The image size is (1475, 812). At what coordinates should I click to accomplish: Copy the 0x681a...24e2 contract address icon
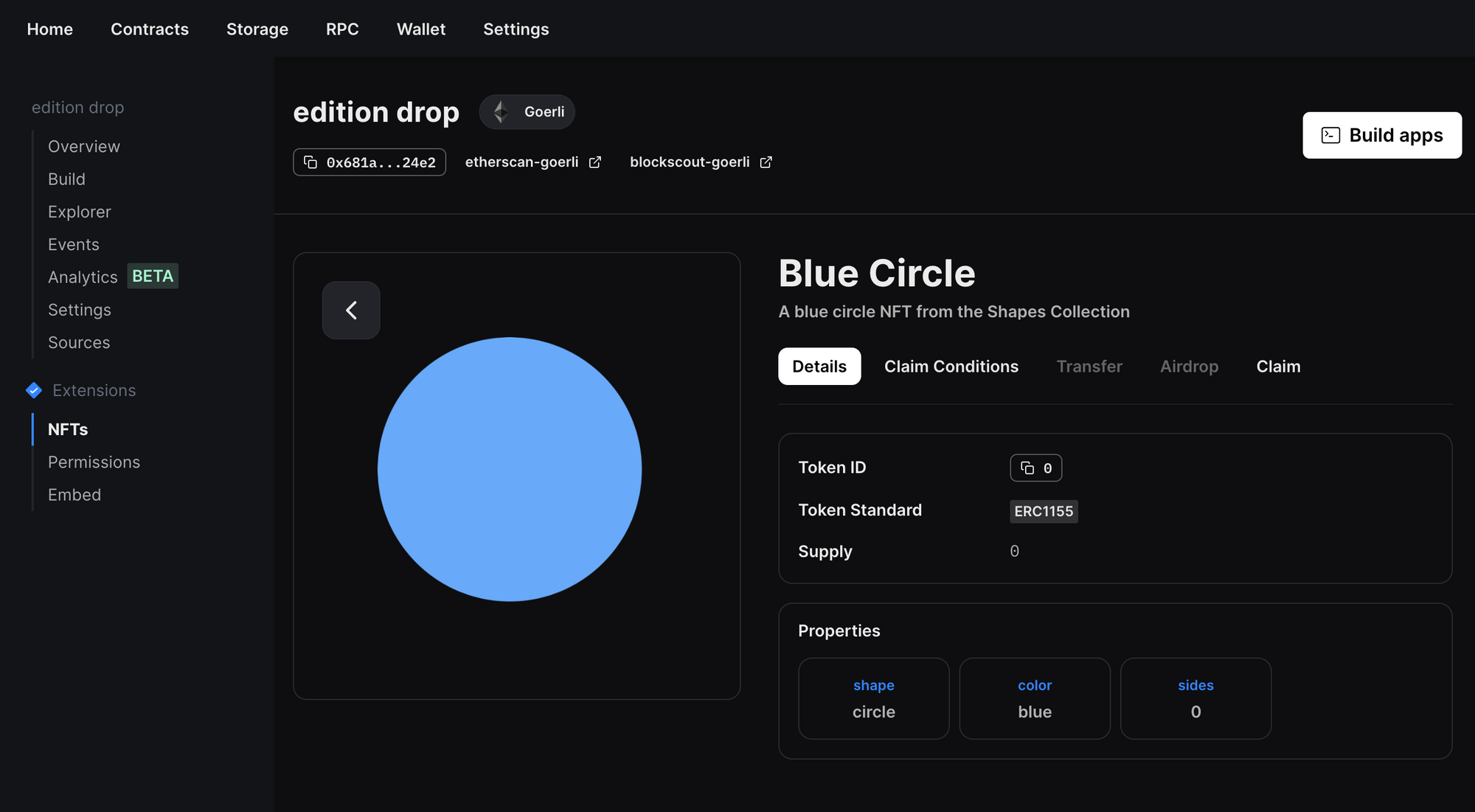[x=310, y=162]
